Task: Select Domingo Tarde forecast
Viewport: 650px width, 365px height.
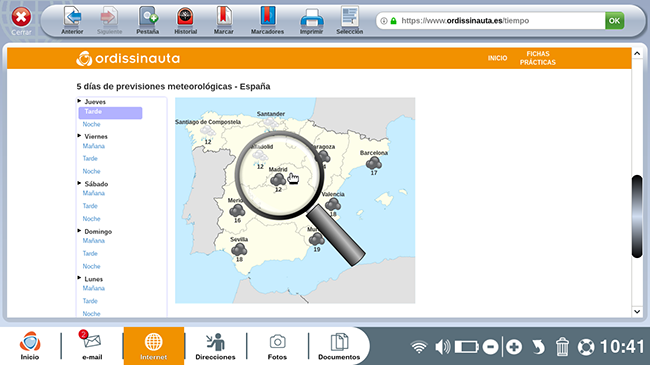Action: click(90, 253)
